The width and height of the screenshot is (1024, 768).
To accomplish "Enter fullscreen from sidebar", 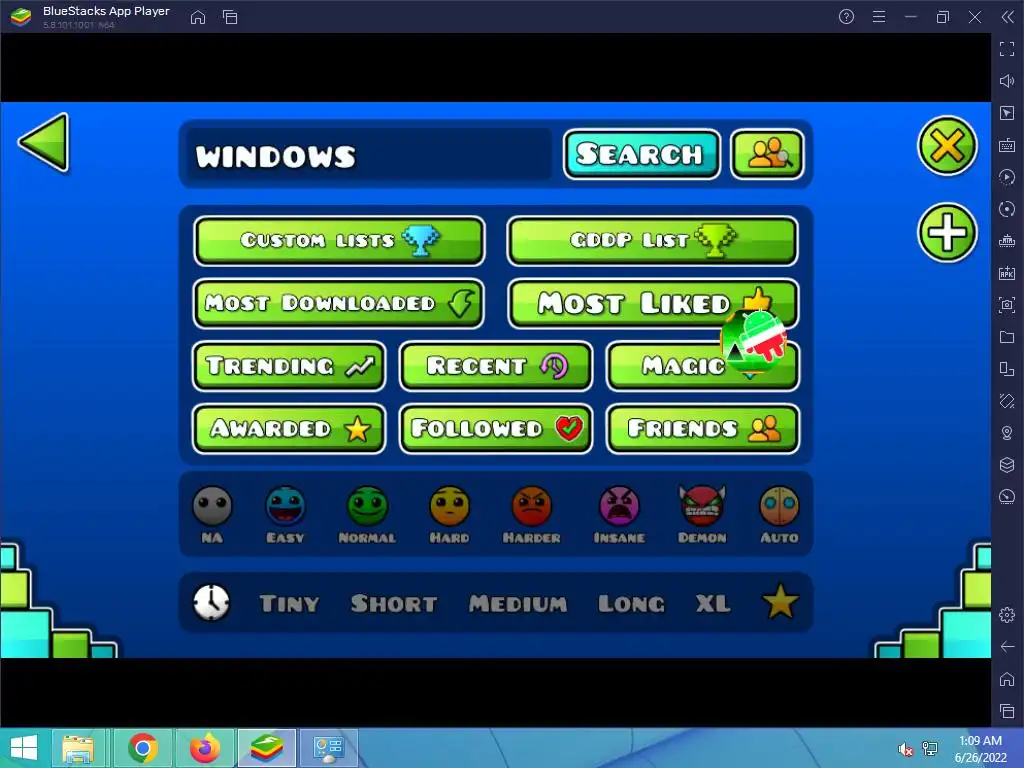I will 1007,49.
